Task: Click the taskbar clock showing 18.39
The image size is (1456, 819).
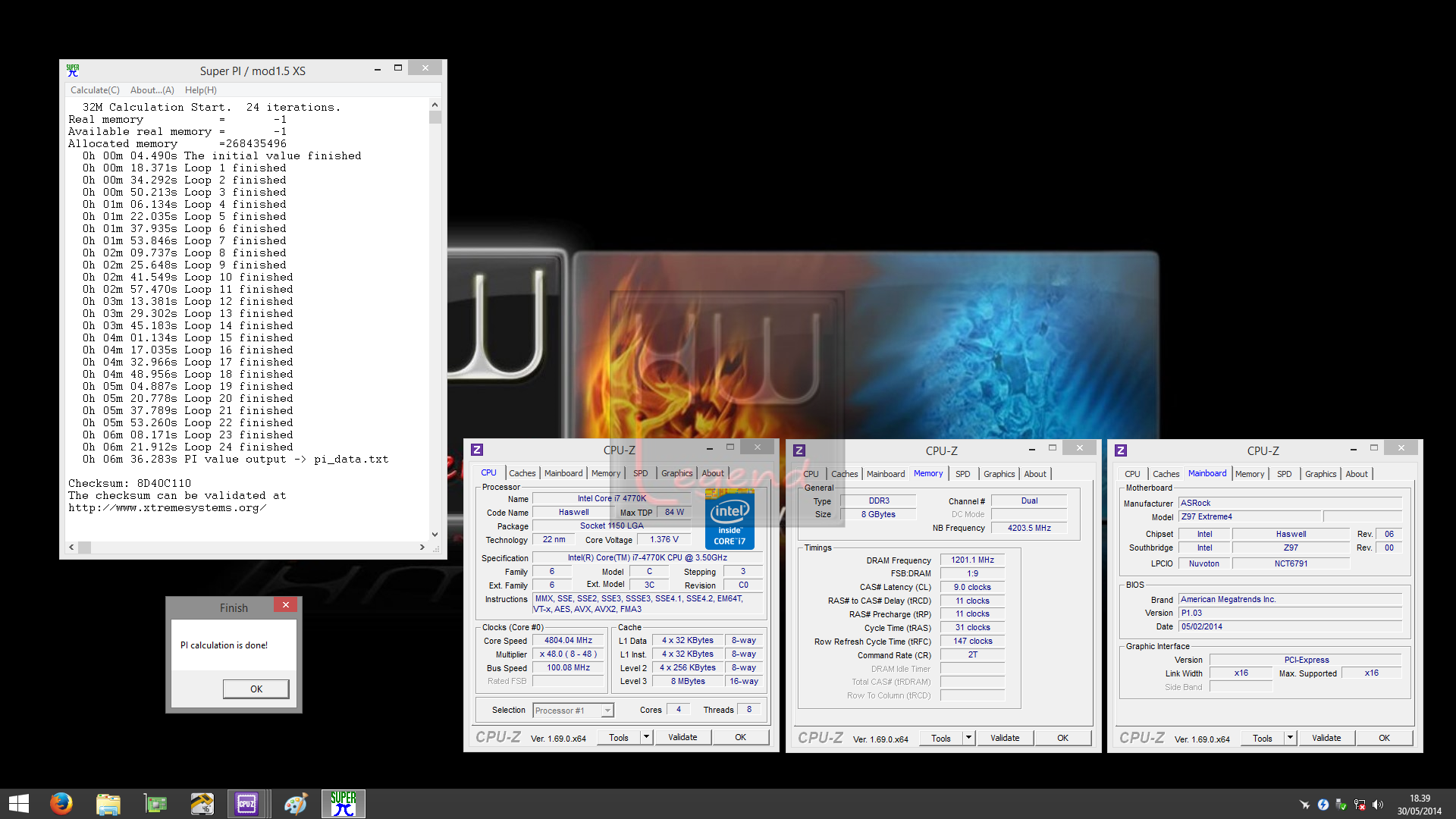Action: [x=1420, y=805]
